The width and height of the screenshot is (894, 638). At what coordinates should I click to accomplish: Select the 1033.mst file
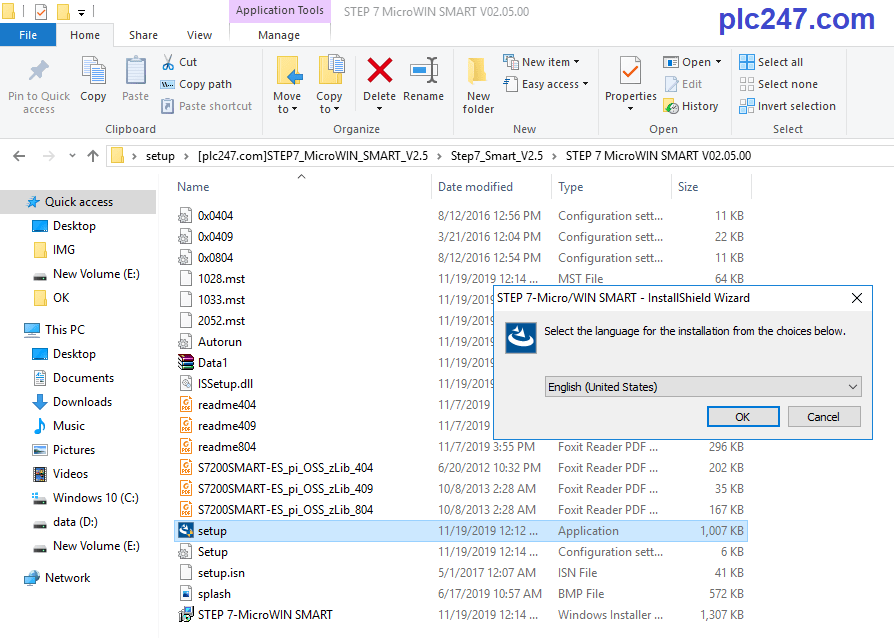tap(221, 300)
